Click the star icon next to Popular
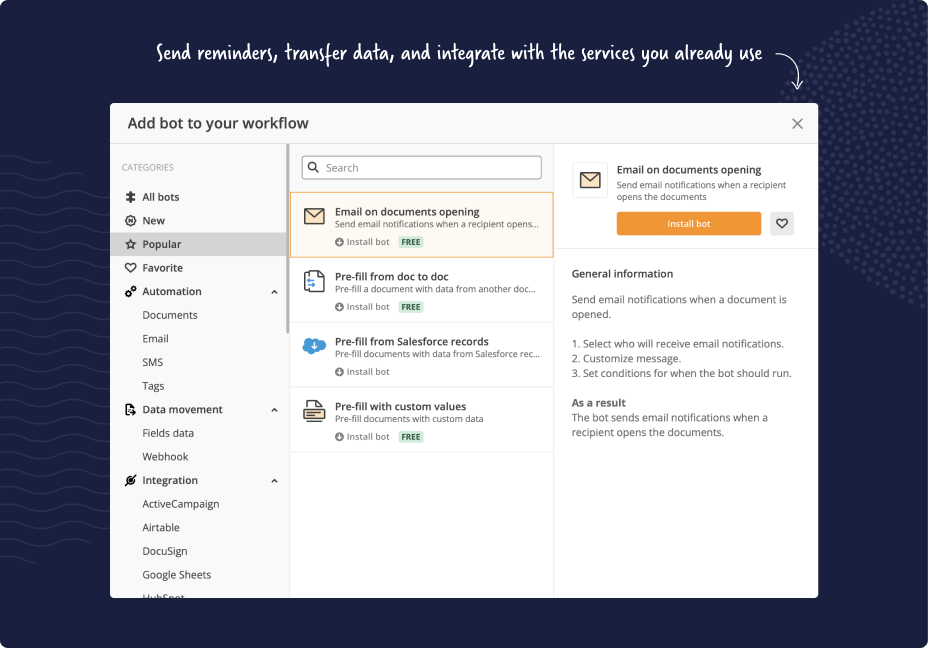 130,244
